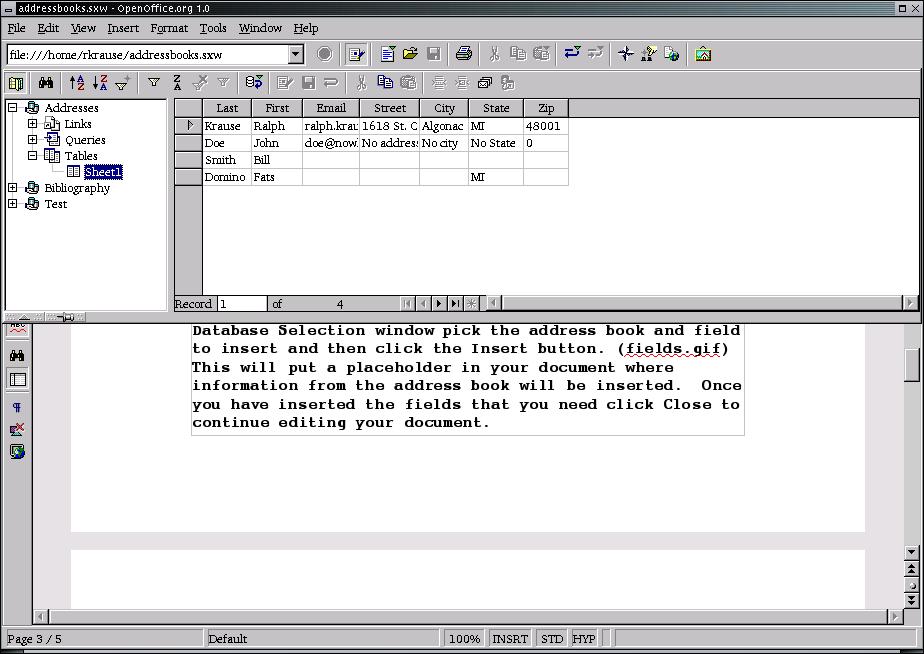Click the Sort Ascending icon
This screenshot has width=924, height=654.
77,83
